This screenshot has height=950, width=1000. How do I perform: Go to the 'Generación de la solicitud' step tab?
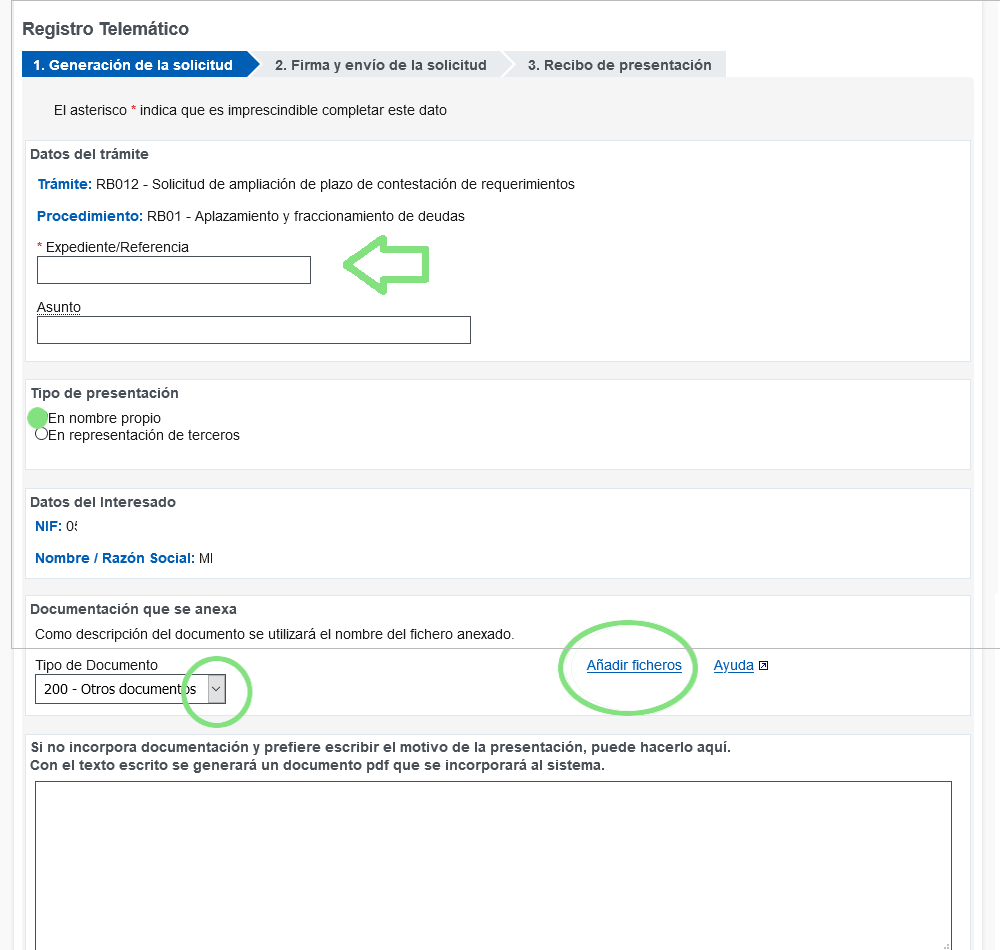pos(133,65)
